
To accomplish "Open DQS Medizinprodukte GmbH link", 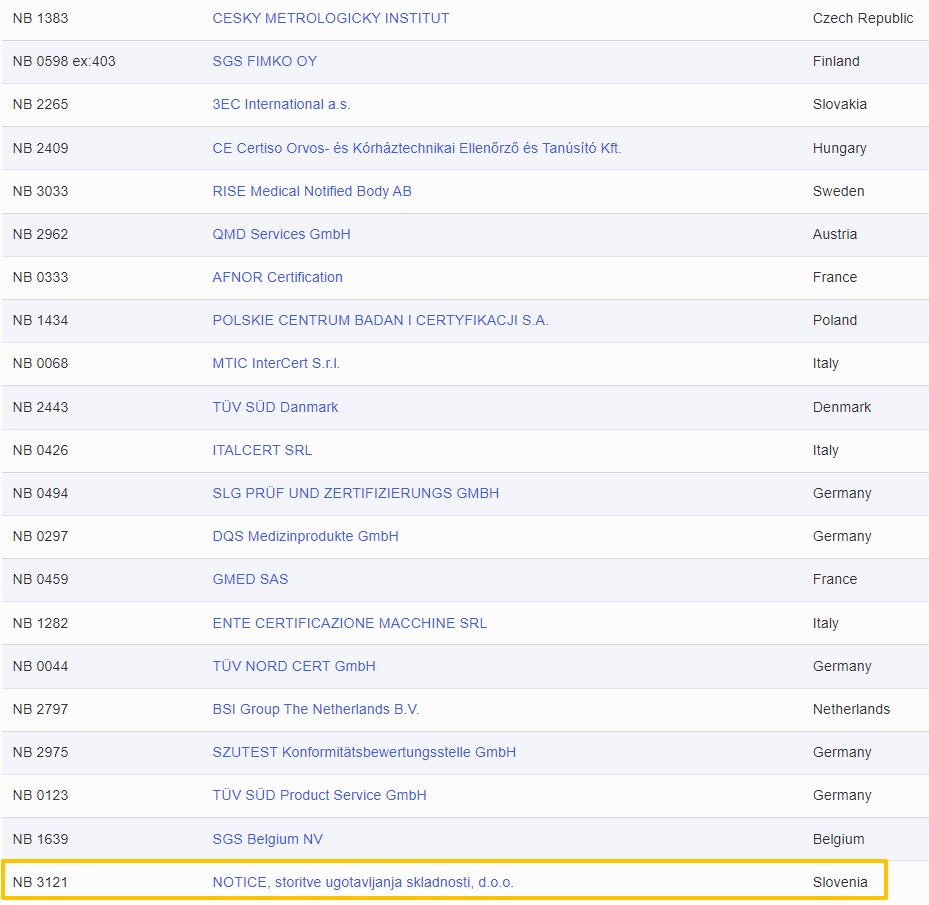I will pos(305,536).
